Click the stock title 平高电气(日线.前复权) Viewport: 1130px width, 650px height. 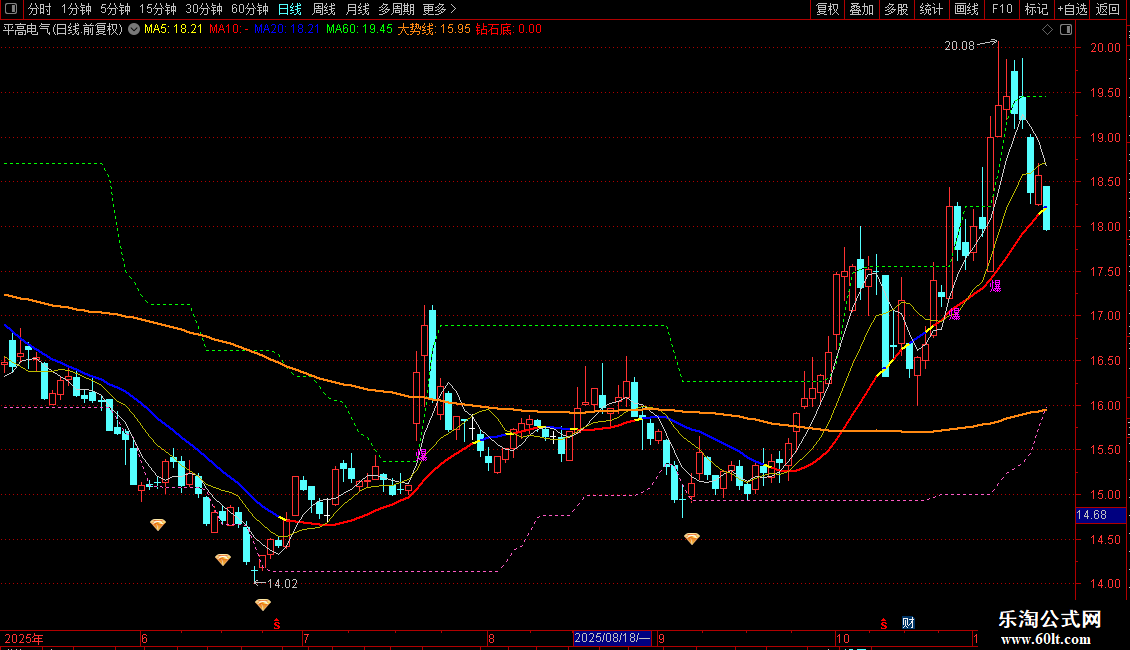pyautogui.click(x=63, y=29)
